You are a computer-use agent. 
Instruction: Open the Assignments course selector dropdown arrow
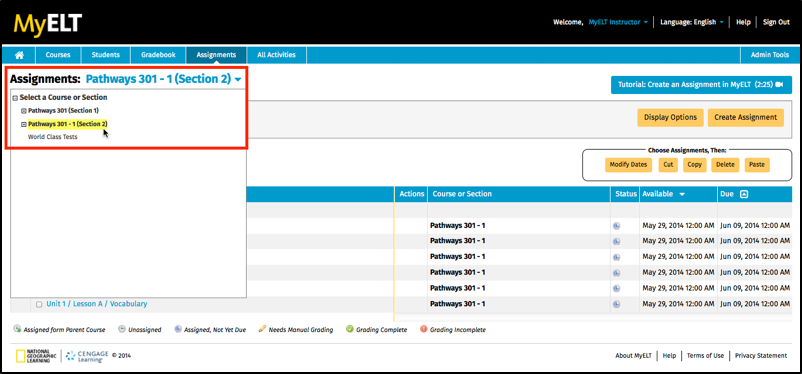238,80
